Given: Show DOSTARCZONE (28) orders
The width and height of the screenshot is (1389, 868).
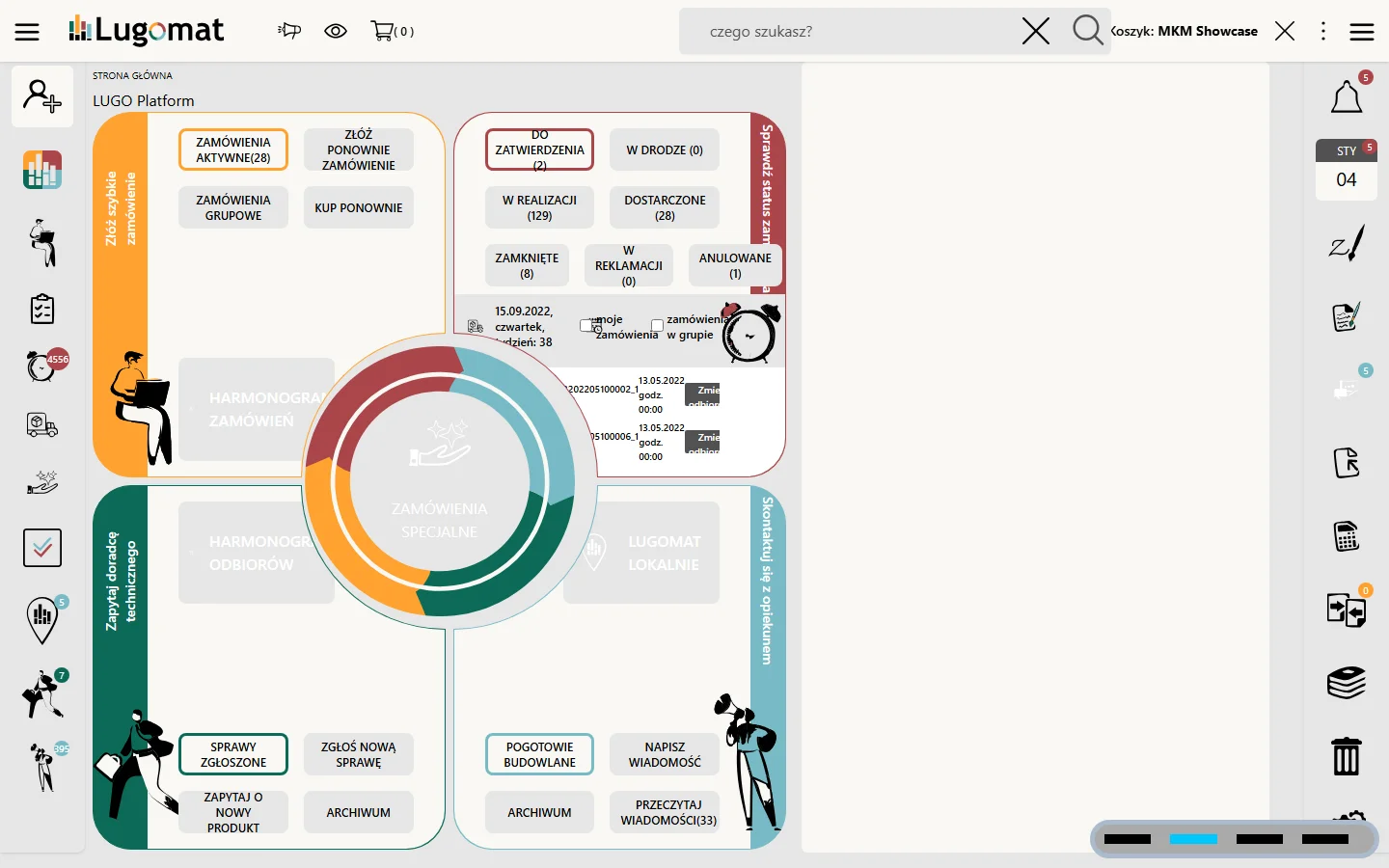Looking at the screenshot, I should pyautogui.click(x=665, y=208).
